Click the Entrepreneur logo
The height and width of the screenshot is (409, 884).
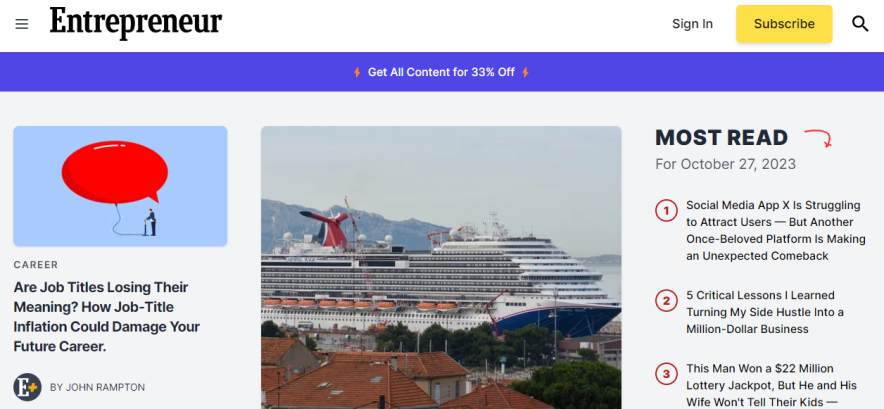pos(136,23)
